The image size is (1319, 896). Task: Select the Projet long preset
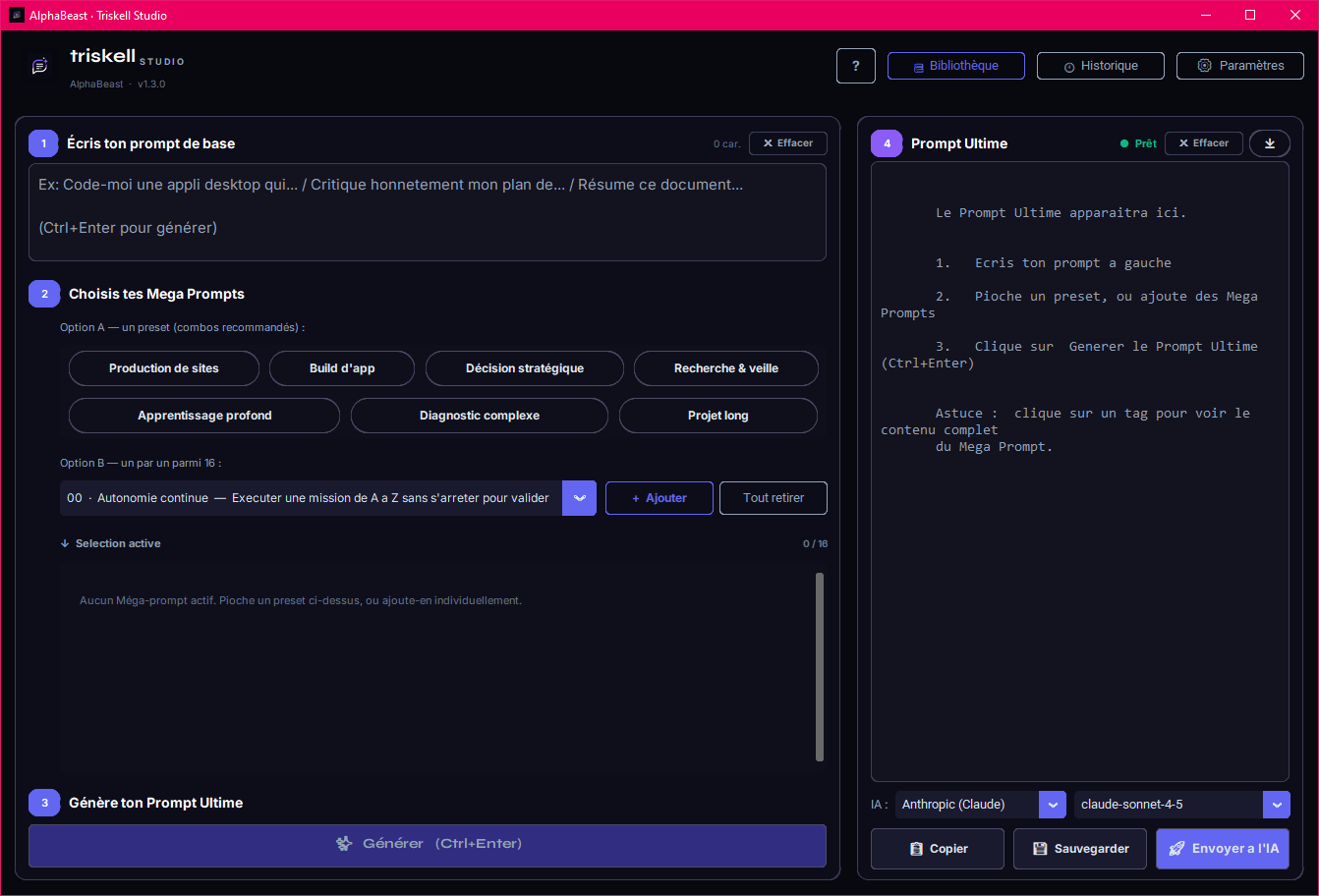pos(718,416)
